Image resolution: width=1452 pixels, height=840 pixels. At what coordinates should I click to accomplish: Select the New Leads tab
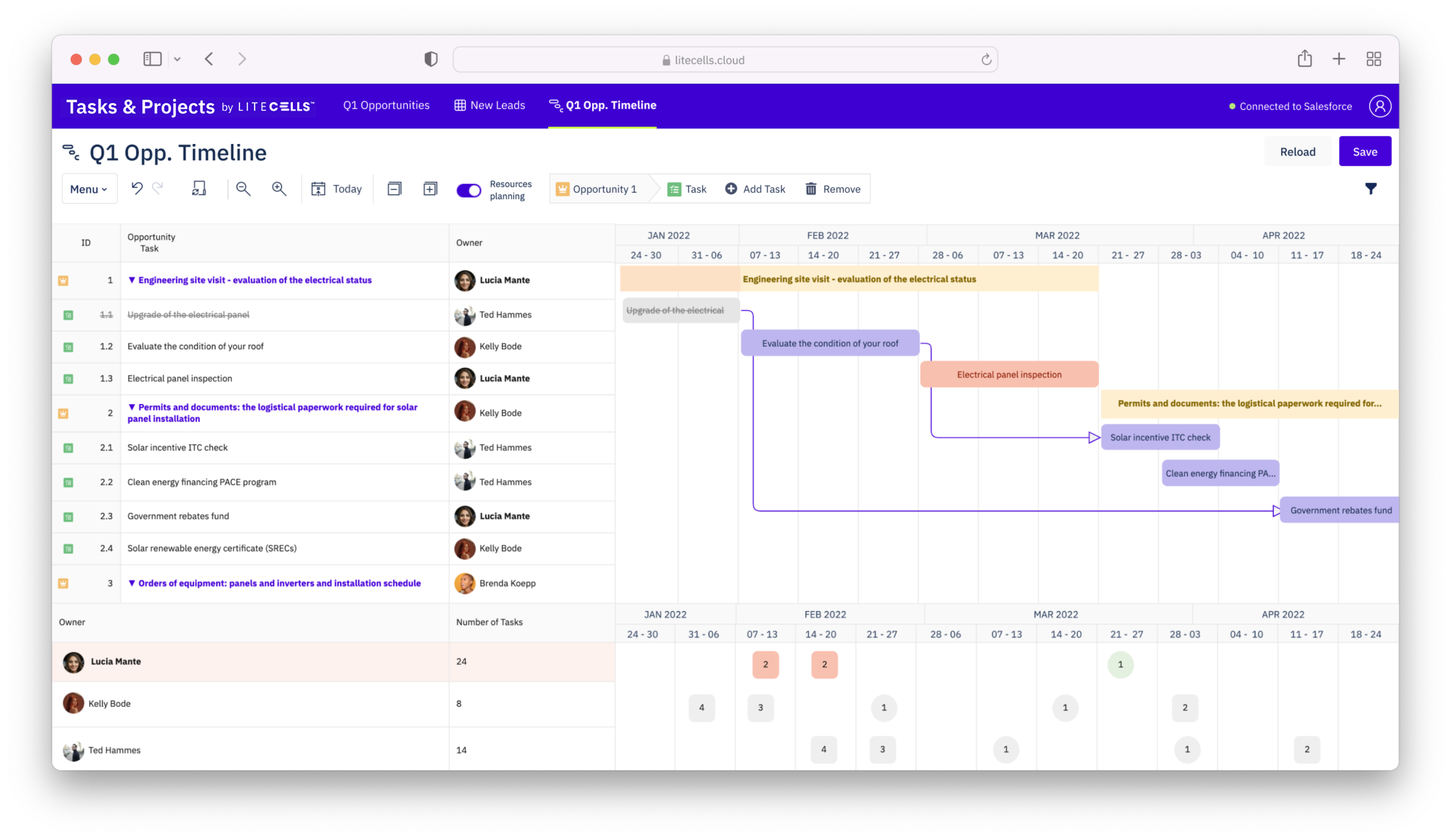pyautogui.click(x=496, y=104)
